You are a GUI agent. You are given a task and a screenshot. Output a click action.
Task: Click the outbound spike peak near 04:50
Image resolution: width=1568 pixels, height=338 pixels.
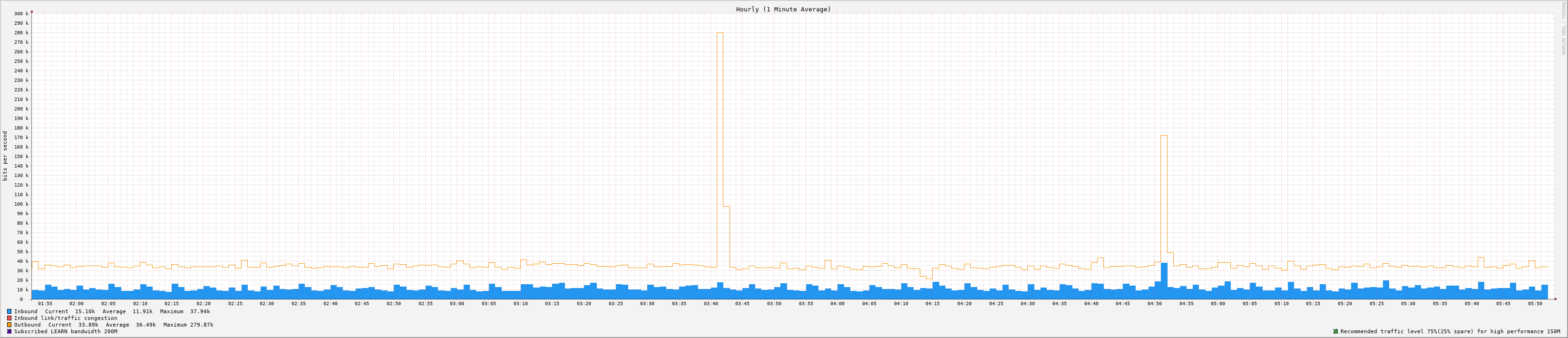pos(1163,137)
